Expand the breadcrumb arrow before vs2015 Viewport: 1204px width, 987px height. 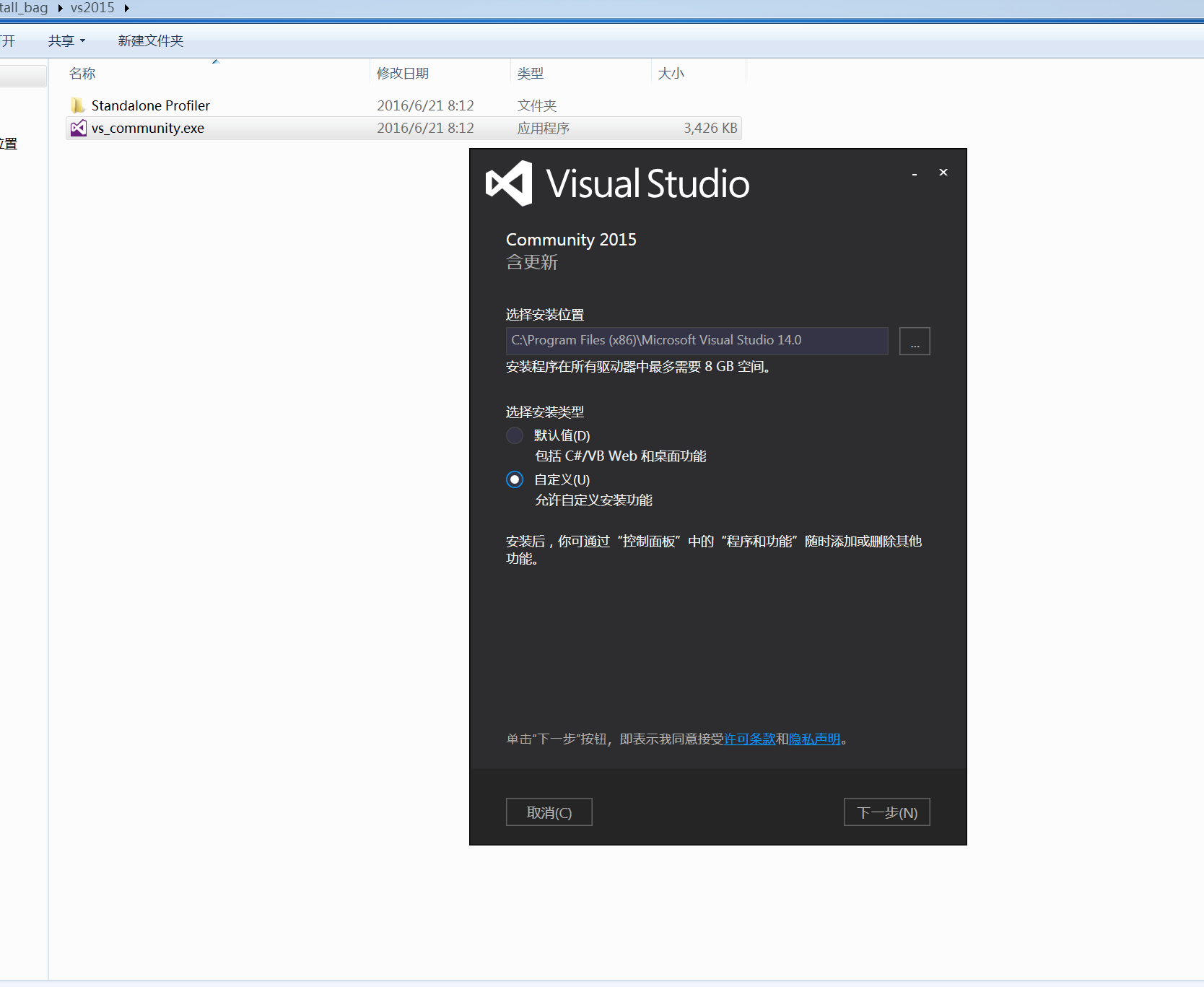(60, 9)
